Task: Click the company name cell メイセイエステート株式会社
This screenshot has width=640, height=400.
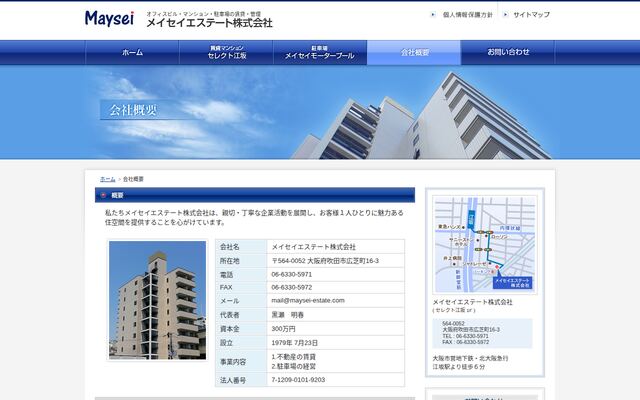Action: coord(313,247)
